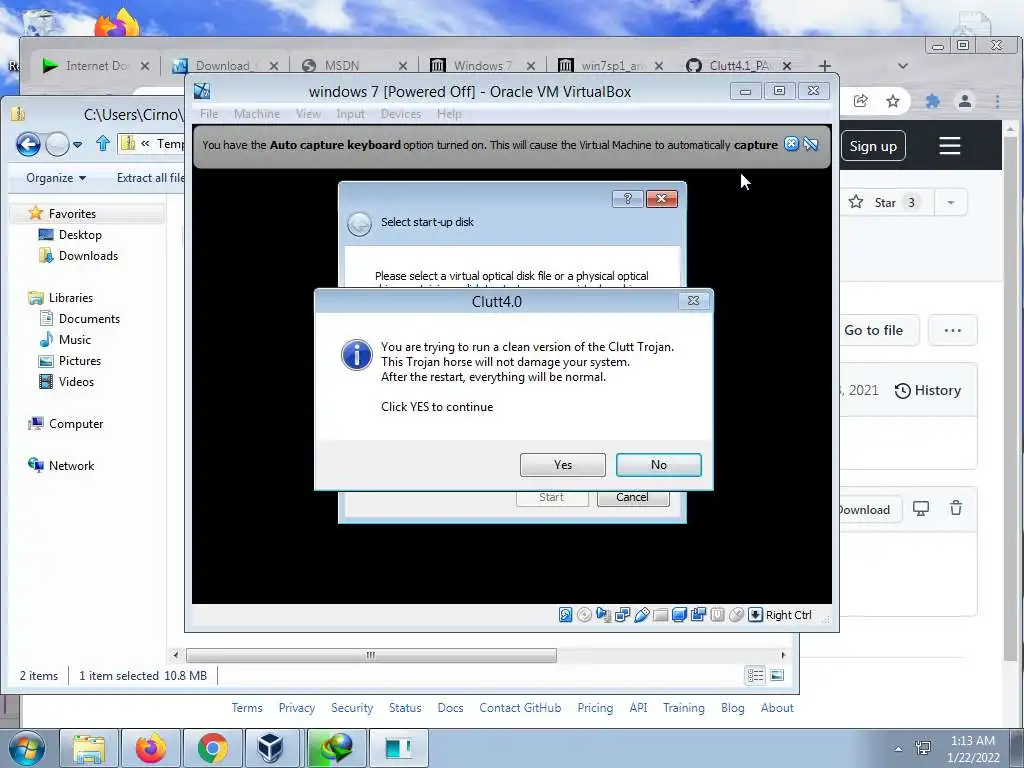Open Explorer recent locations dropdown arrow
The width and height of the screenshot is (1024, 768).
[x=77, y=144]
